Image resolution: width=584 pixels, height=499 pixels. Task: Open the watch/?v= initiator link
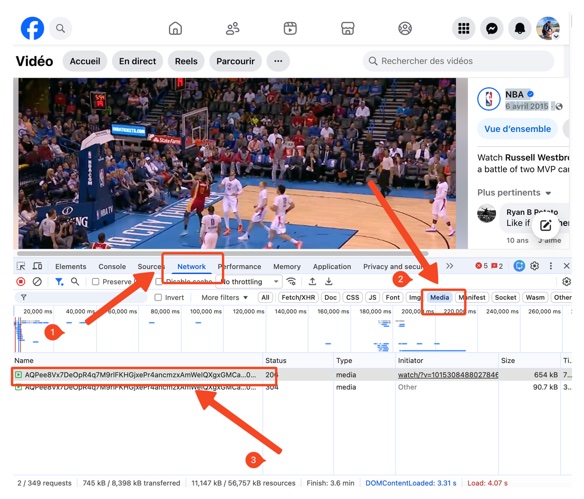448,375
